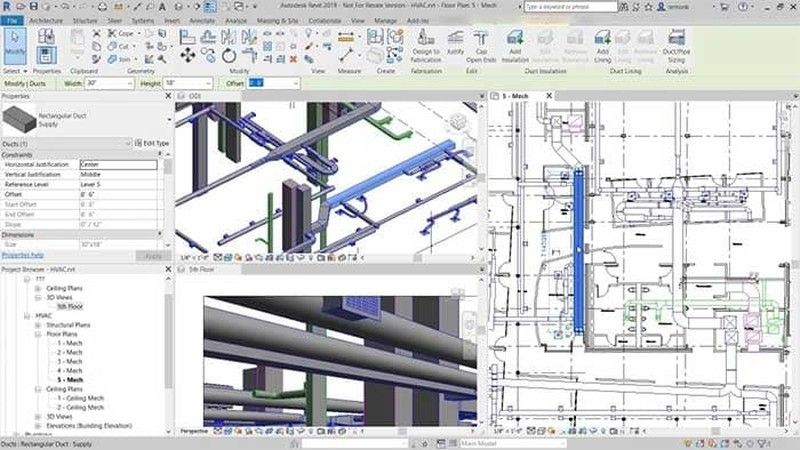Click the Offset tool icon
The width and height of the screenshot is (800, 450).
click(x=208, y=36)
